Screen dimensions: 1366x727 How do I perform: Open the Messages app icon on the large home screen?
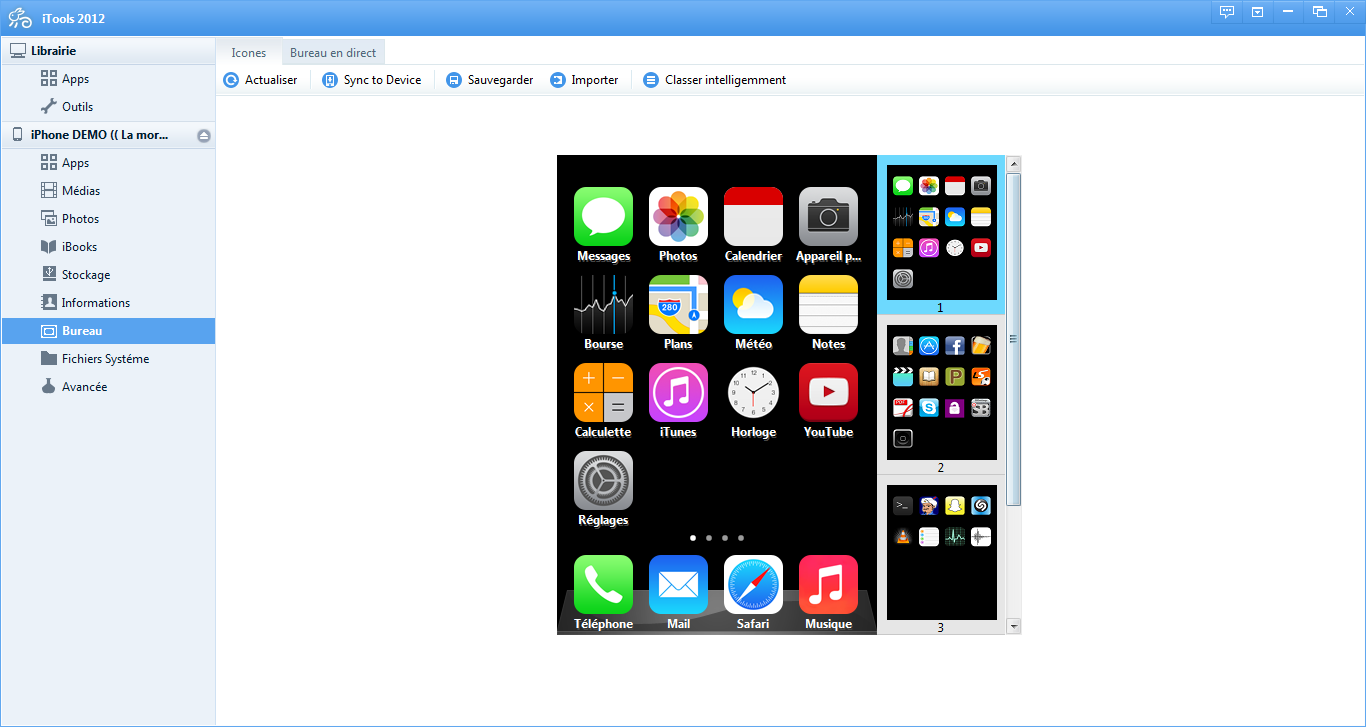603,216
